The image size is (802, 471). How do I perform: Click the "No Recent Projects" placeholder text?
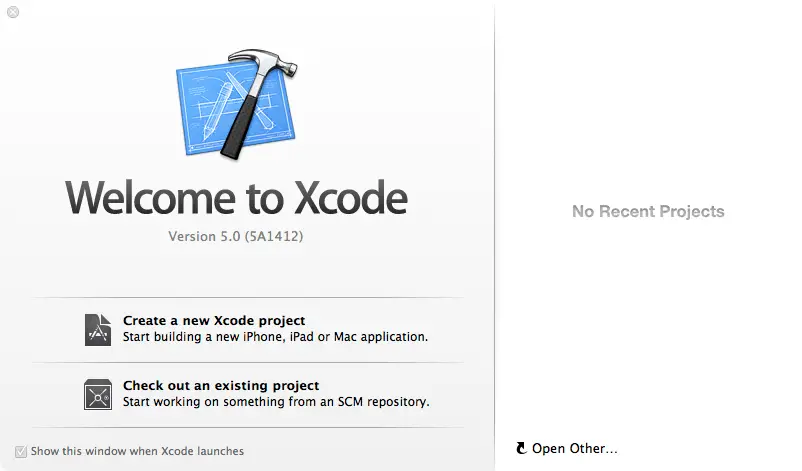[648, 211]
